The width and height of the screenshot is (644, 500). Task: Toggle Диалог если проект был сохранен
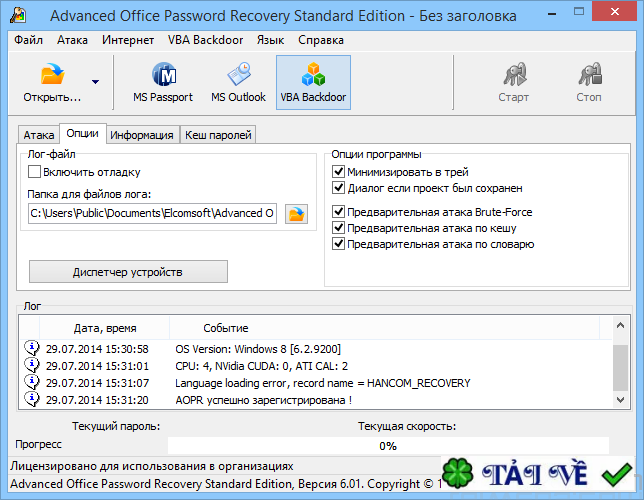coord(338,188)
